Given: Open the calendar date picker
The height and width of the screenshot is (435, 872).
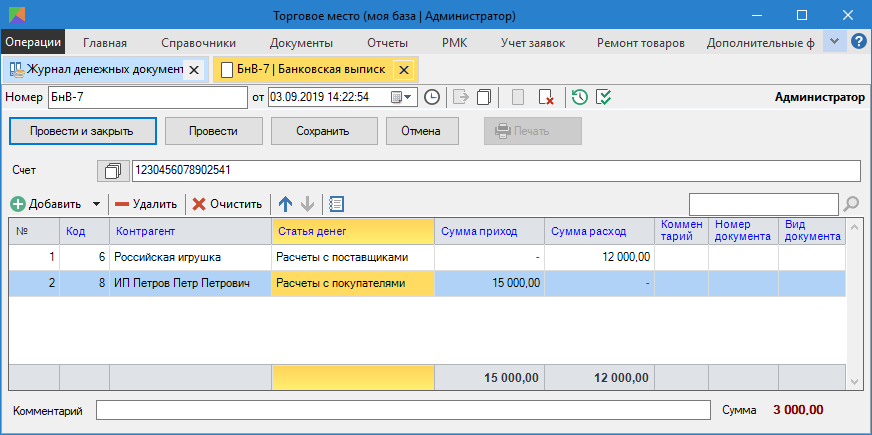Looking at the screenshot, I should pos(403,97).
